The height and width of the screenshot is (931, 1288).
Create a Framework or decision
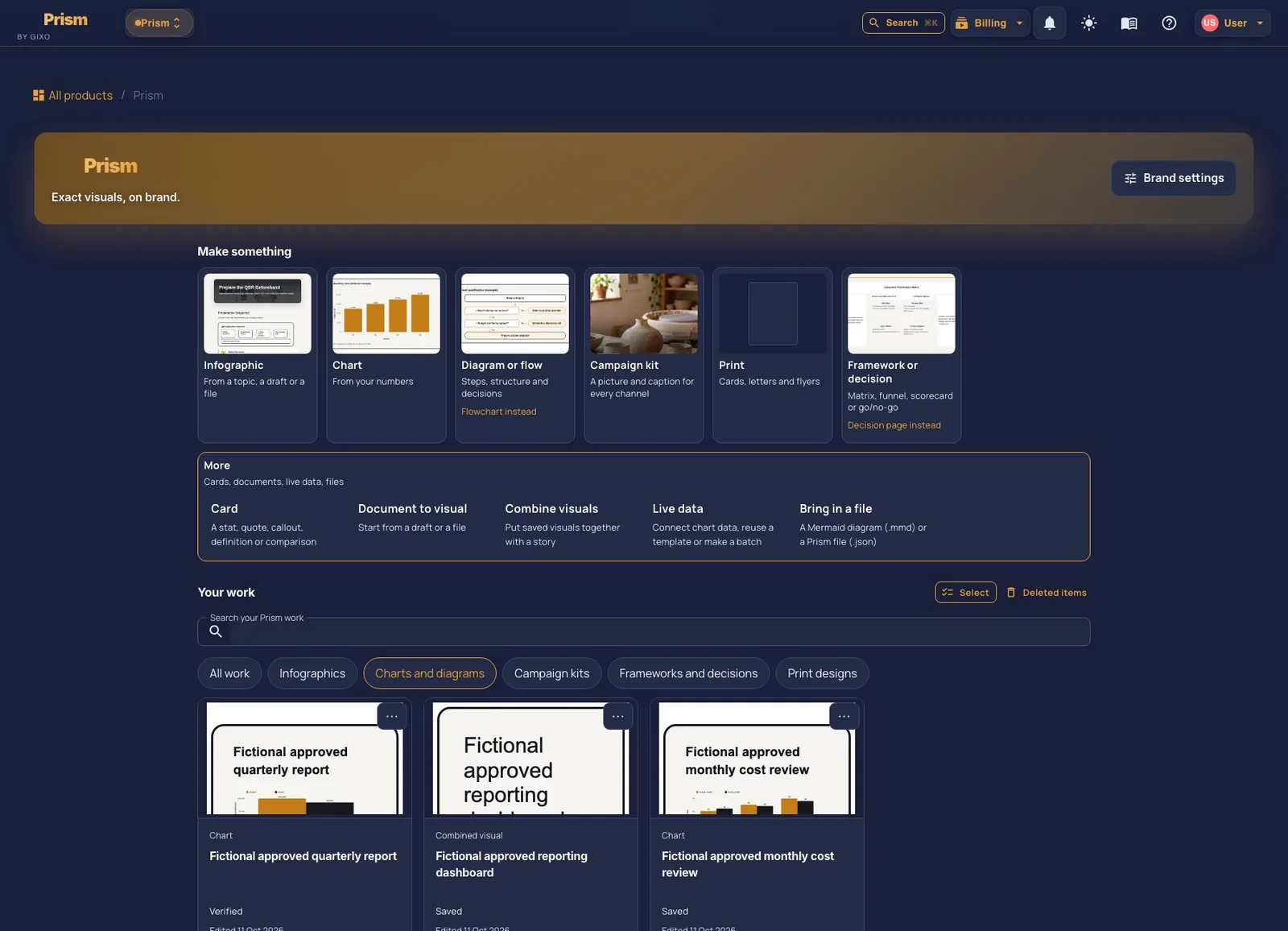tap(902, 355)
